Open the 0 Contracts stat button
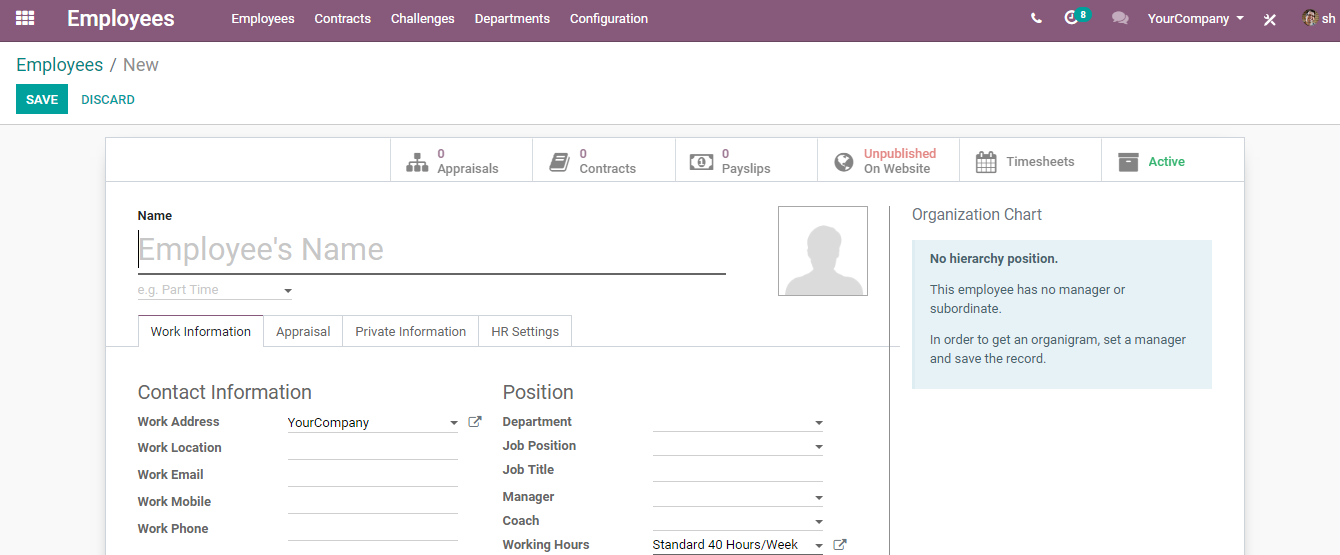The height and width of the screenshot is (555, 1340). pyautogui.click(x=603, y=161)
